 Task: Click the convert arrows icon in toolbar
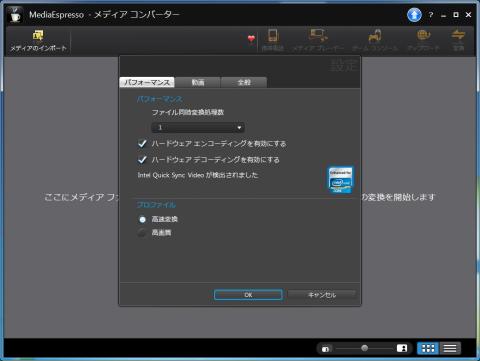pos(458,35)
